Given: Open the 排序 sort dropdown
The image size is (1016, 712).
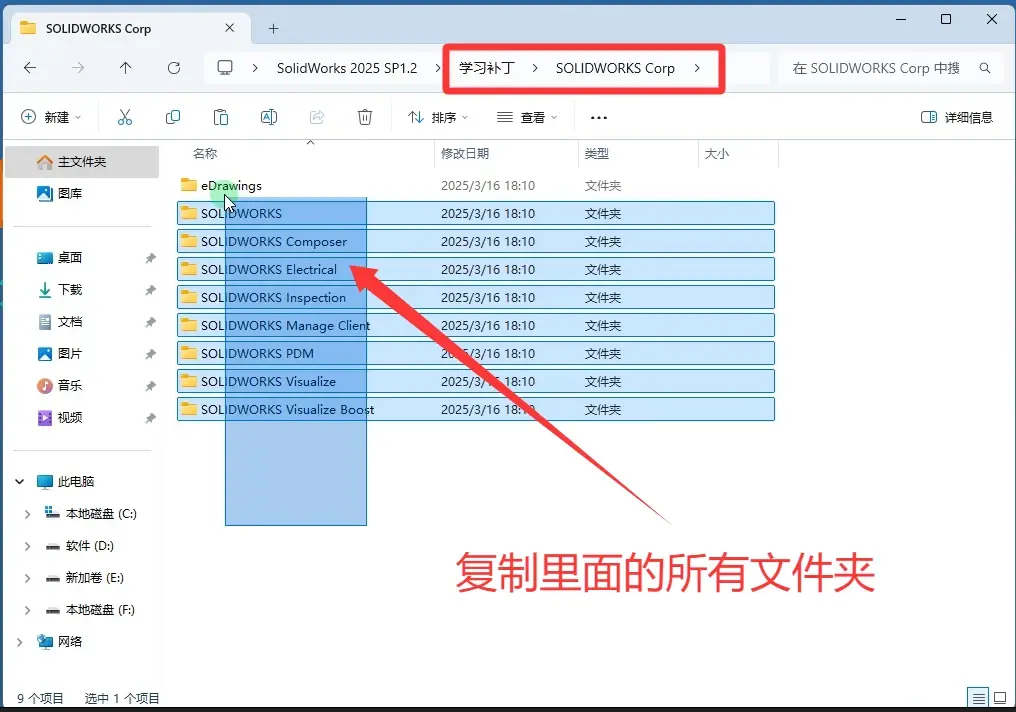Looking at the screenshot, I should click(x=437, y=117).
